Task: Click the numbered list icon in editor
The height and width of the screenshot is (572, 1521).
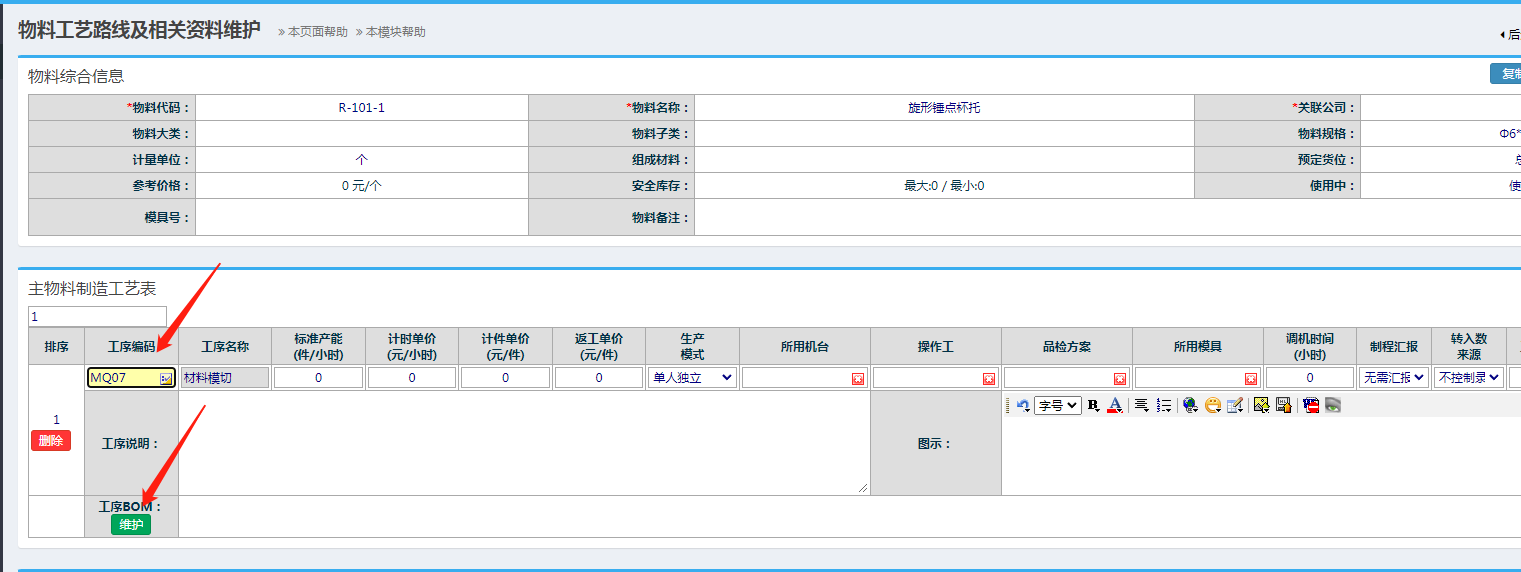Action: (x=1163, y=405)
